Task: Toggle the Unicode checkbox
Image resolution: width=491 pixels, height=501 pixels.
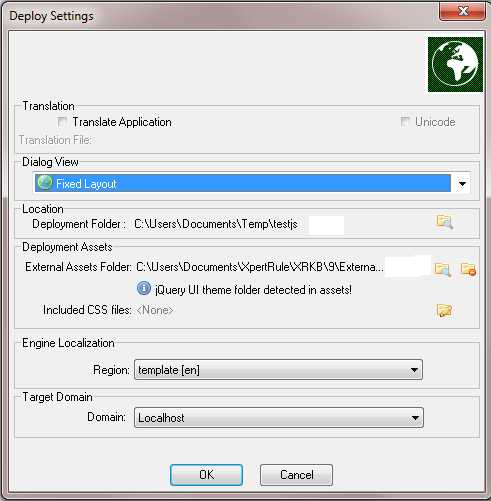Action: point(405,122)
